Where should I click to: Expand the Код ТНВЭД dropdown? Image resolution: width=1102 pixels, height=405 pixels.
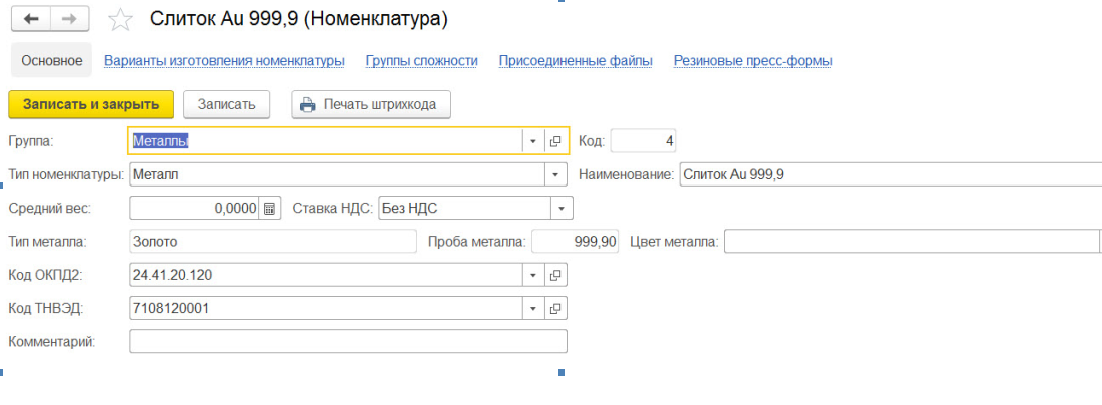coord(533,308)
